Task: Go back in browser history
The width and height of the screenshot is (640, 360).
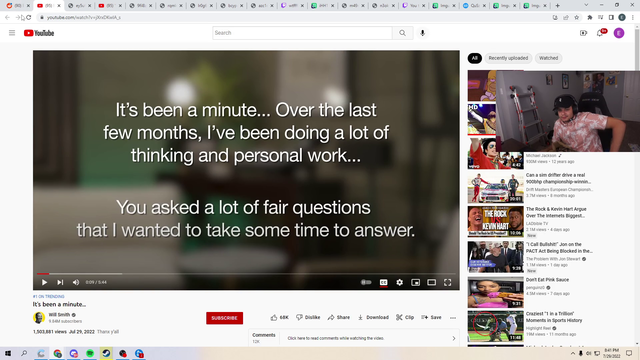Action: click(x=7, y=18)
